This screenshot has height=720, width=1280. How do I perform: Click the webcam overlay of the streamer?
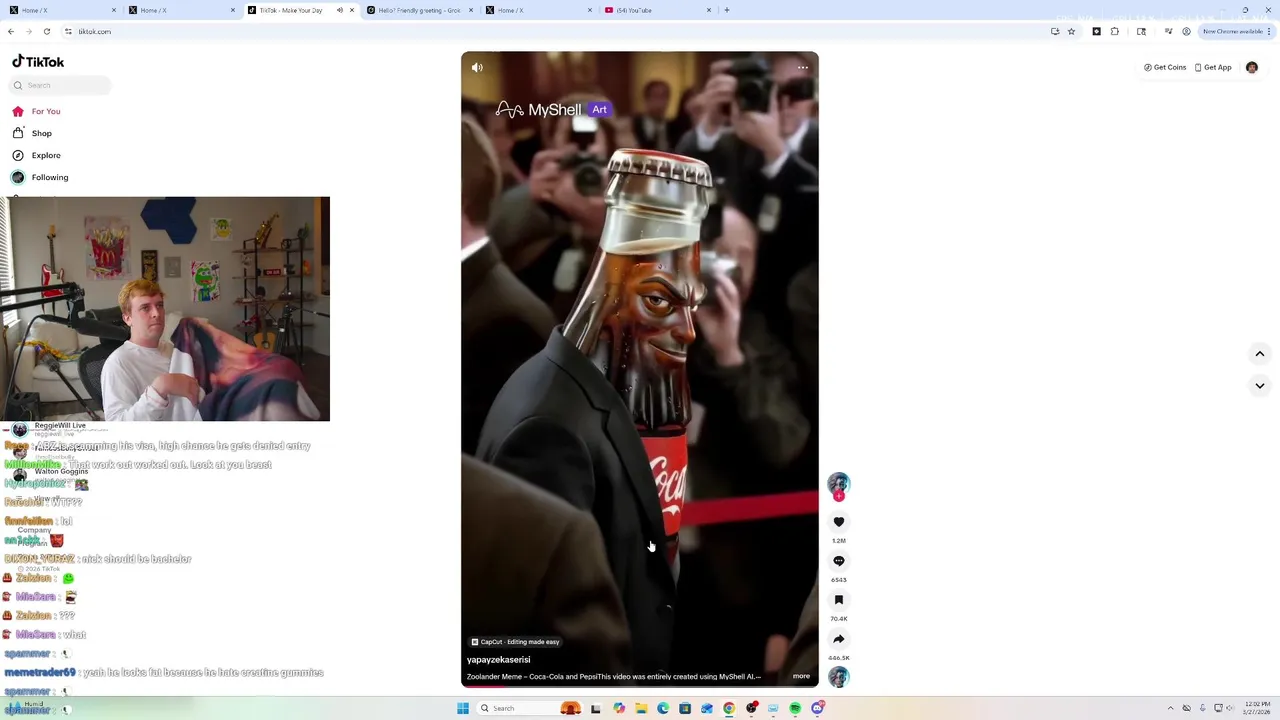(165, 309)
